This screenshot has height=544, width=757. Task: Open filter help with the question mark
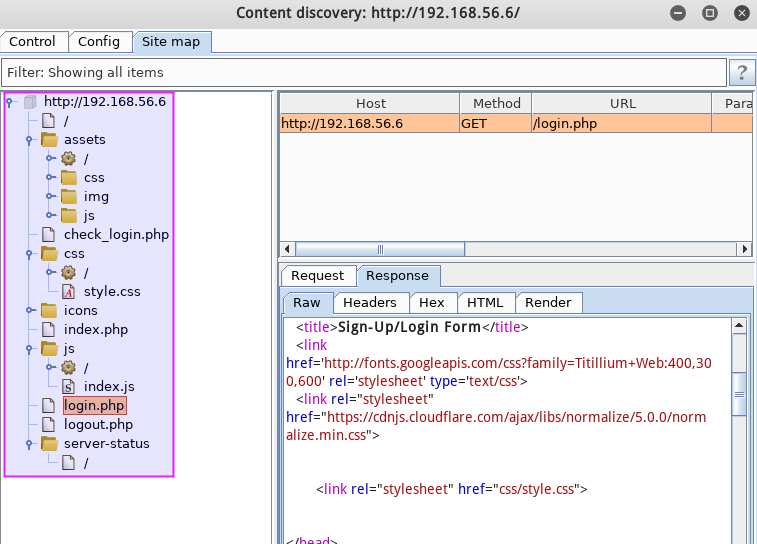coord(742,72)
